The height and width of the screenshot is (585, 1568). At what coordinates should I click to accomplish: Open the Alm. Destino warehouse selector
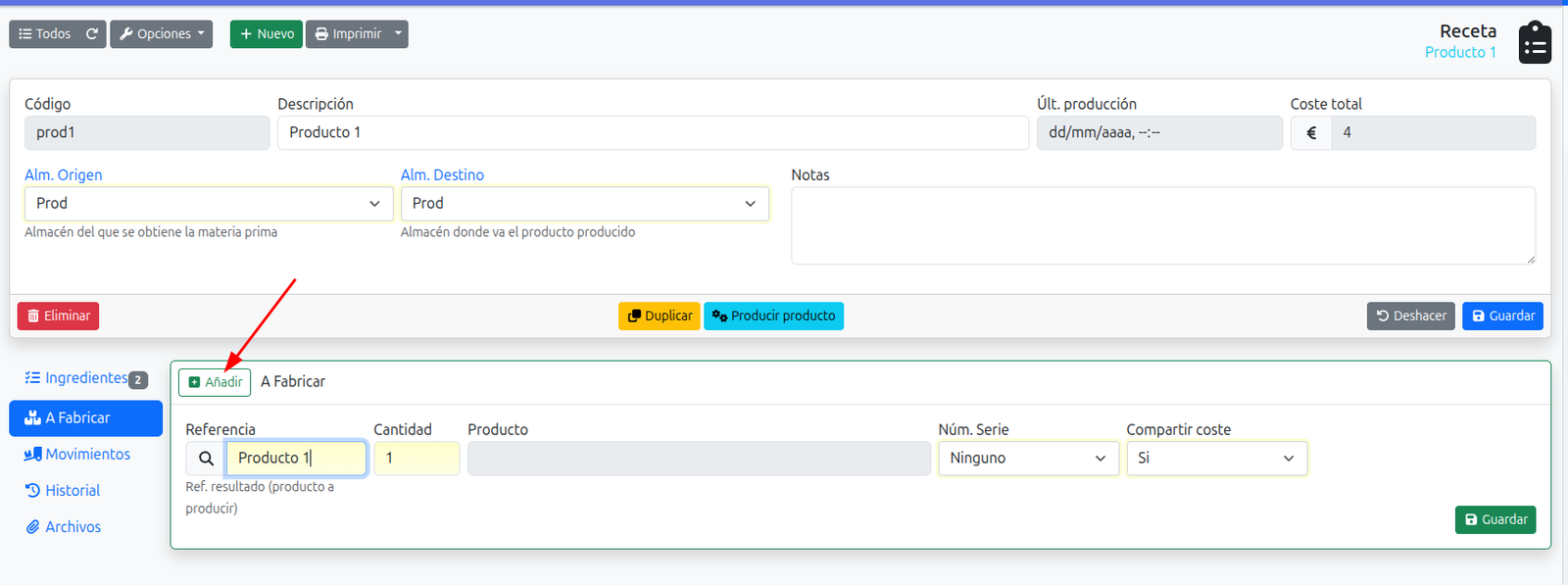click(x=585, y=204)
